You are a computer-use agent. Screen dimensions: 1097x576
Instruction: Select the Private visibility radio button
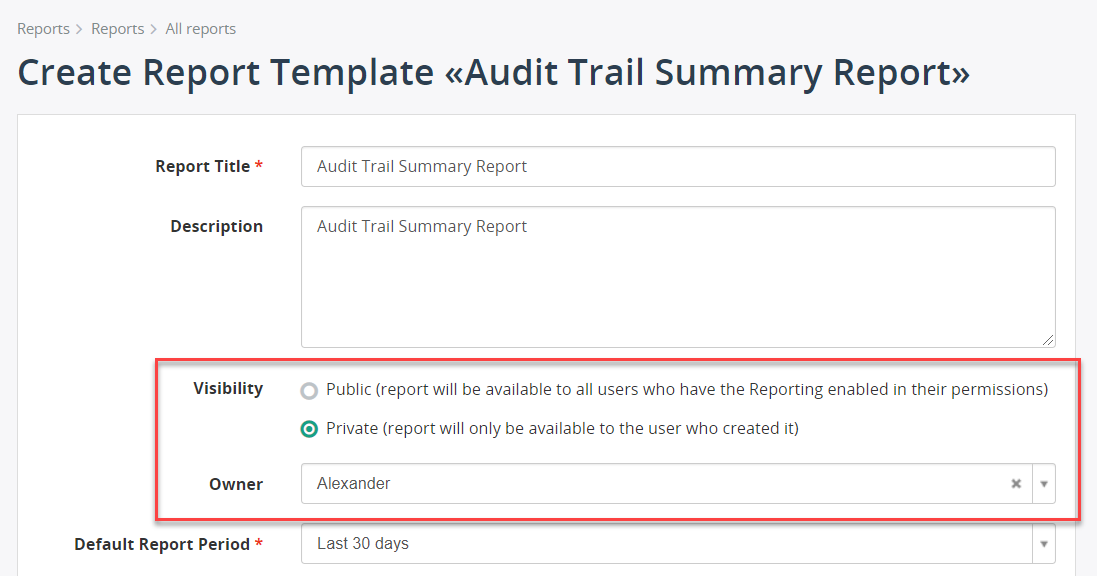click(309, 429)
